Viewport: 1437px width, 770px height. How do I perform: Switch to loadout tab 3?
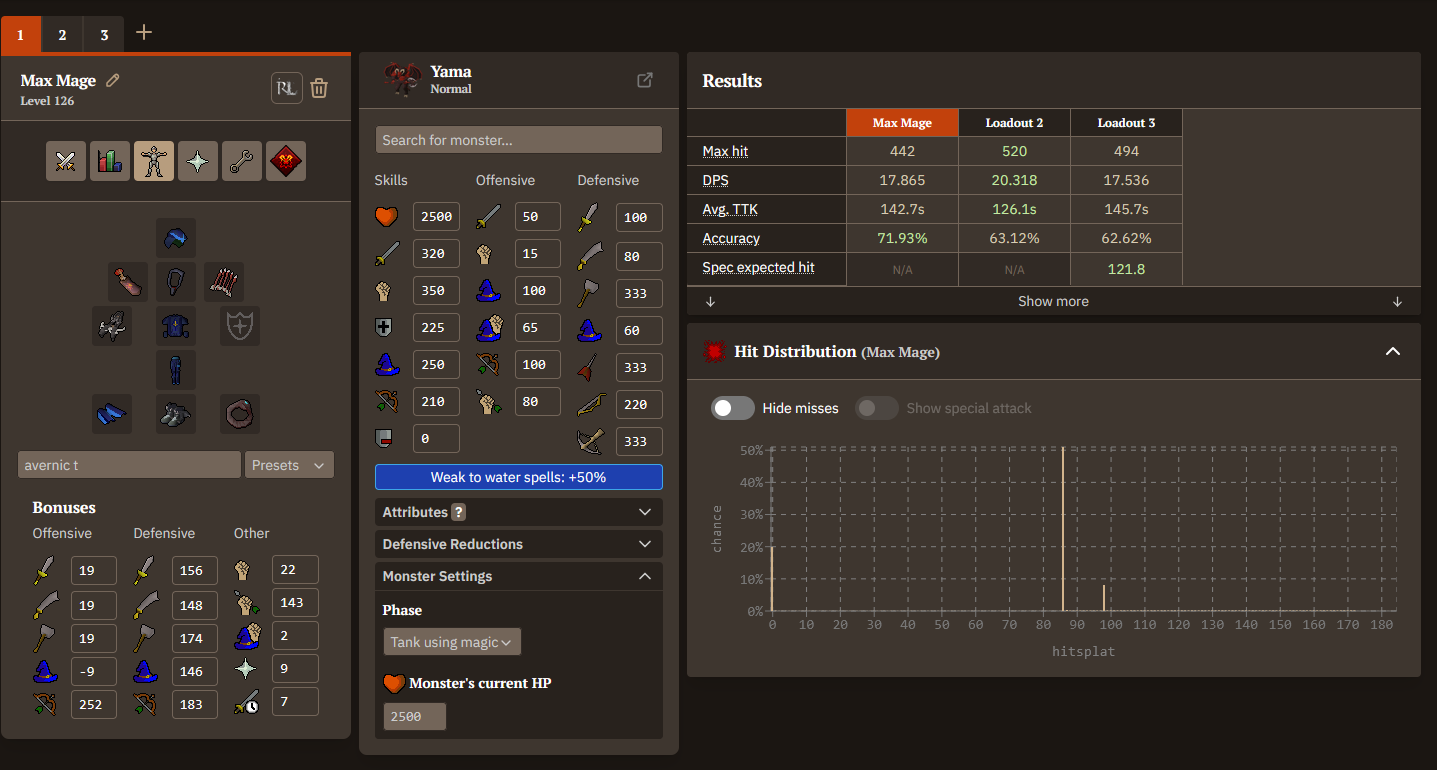(x=104, y=35)
